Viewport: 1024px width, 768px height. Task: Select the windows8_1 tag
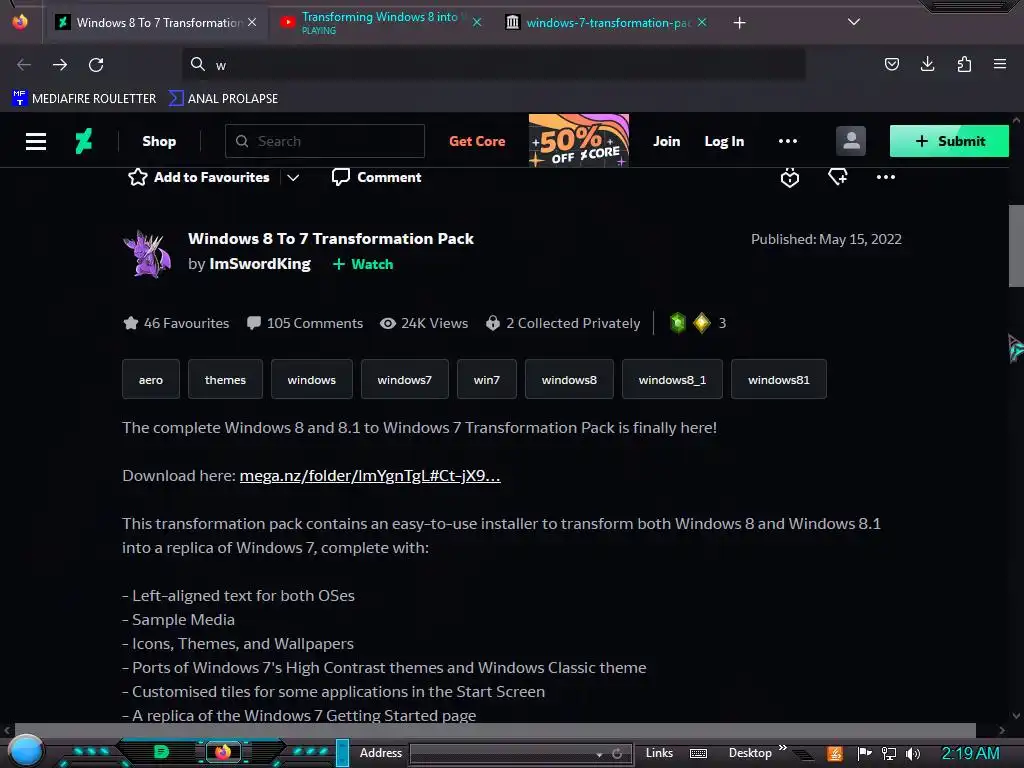(672, 379)
